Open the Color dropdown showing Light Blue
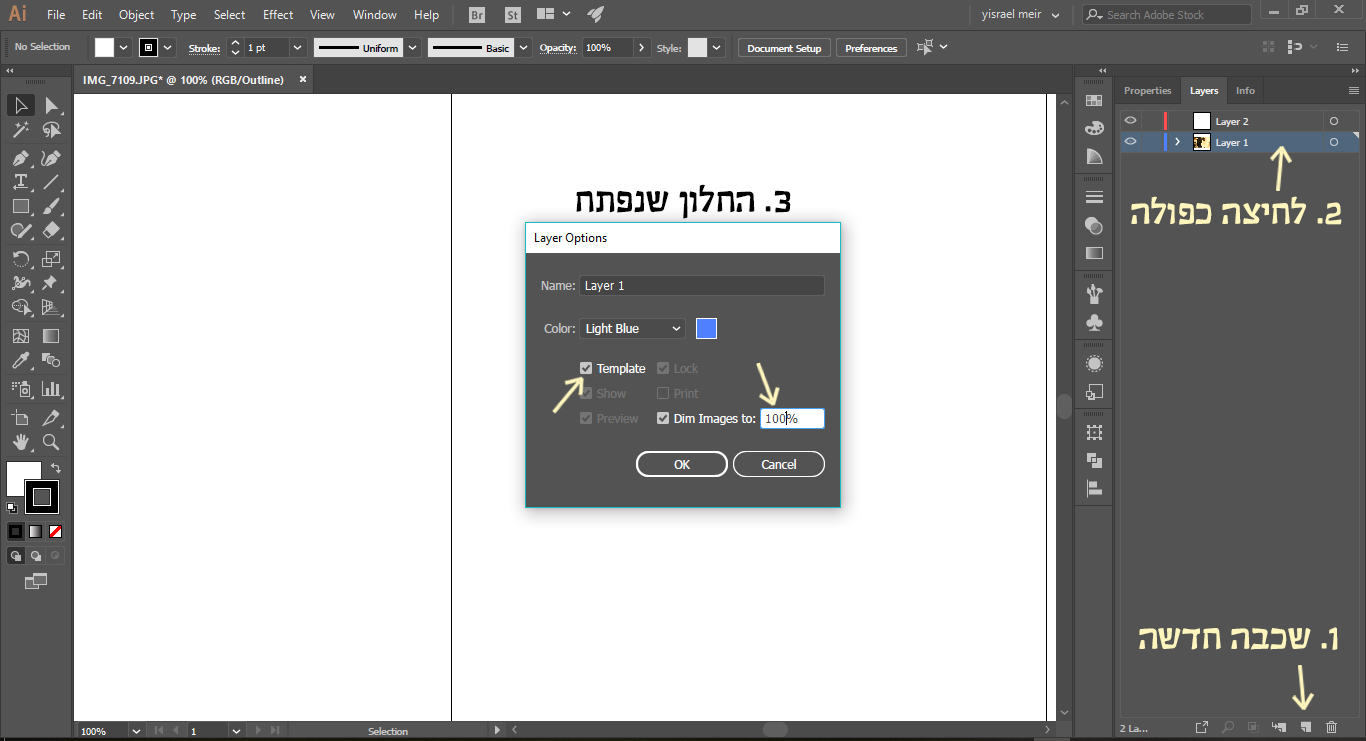 [x=631, y=327]
